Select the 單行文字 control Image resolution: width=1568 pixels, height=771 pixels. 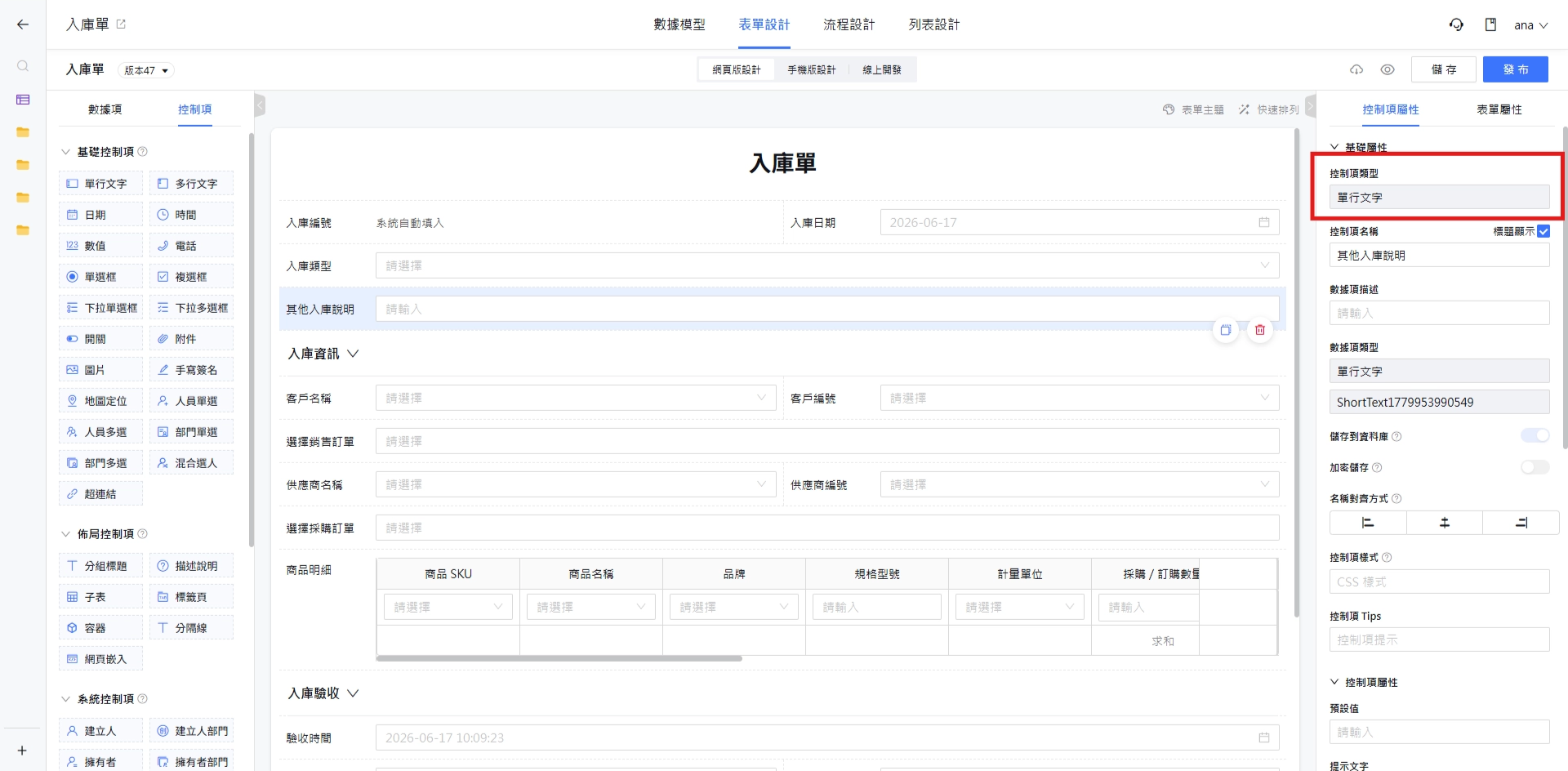(x=101, y=184)
